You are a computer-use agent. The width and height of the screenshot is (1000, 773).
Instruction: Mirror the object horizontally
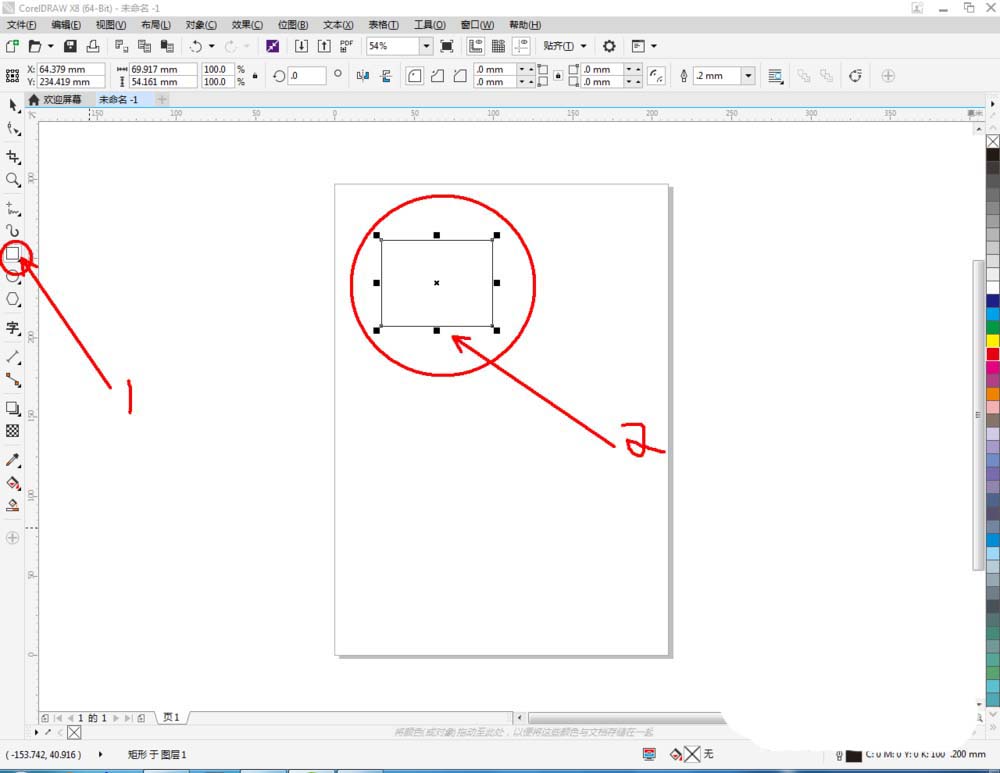(363, 76)
